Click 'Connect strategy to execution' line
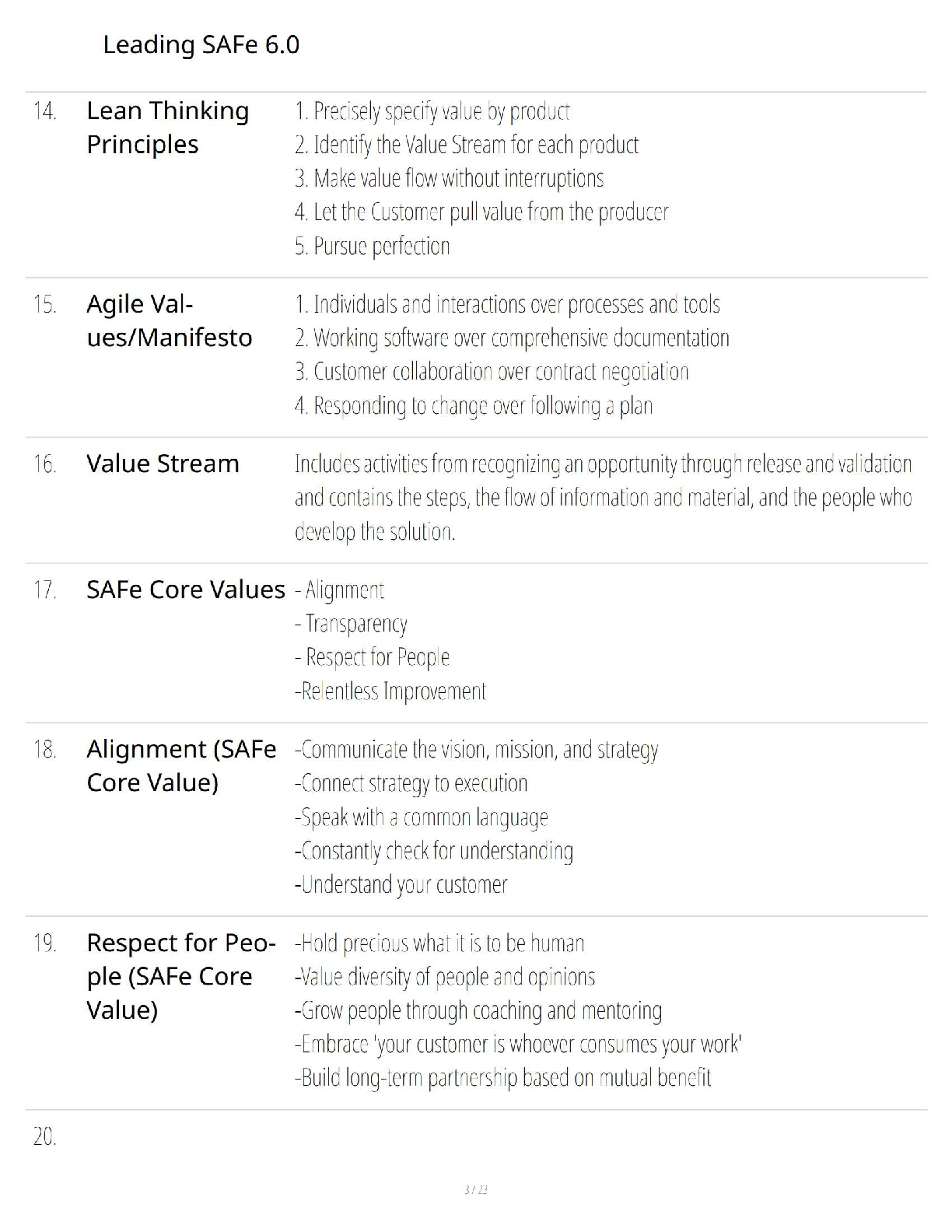952x1232 pixels. [411, 783]
